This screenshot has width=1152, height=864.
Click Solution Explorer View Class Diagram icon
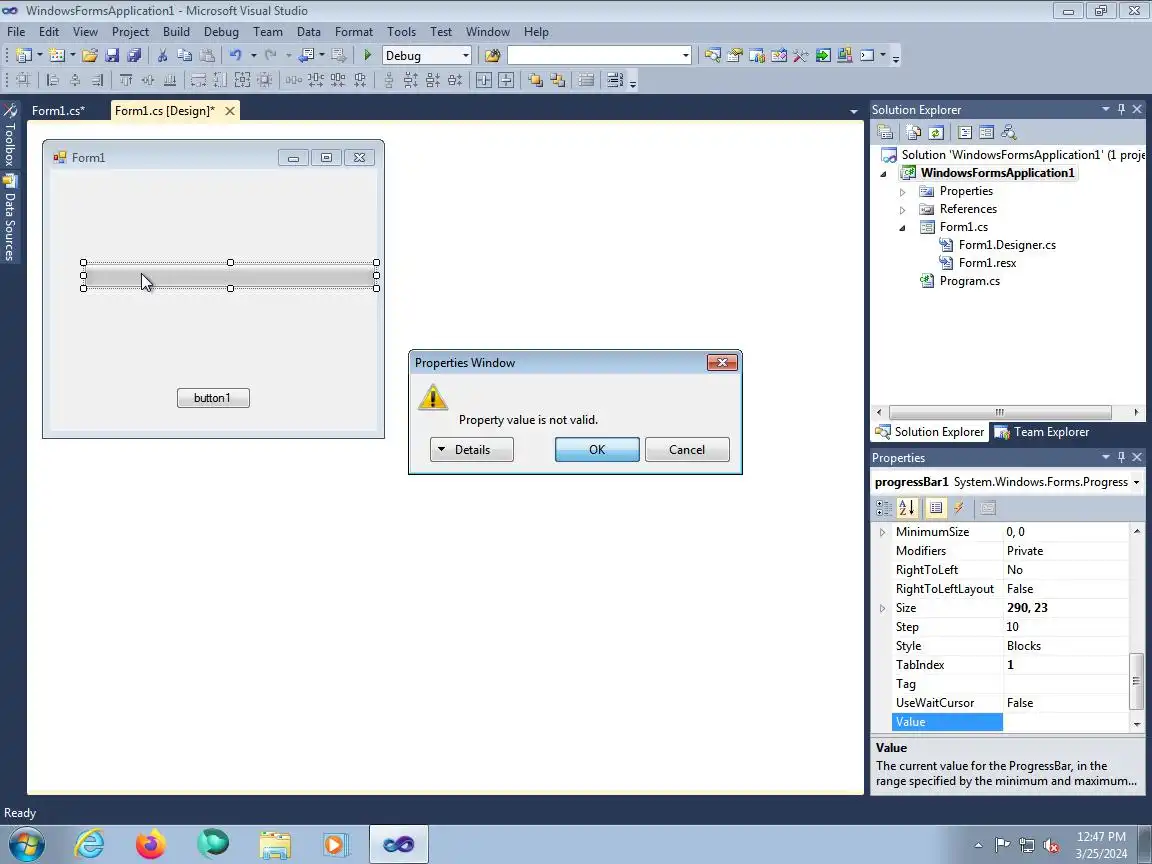click(x=1009, y=132)
